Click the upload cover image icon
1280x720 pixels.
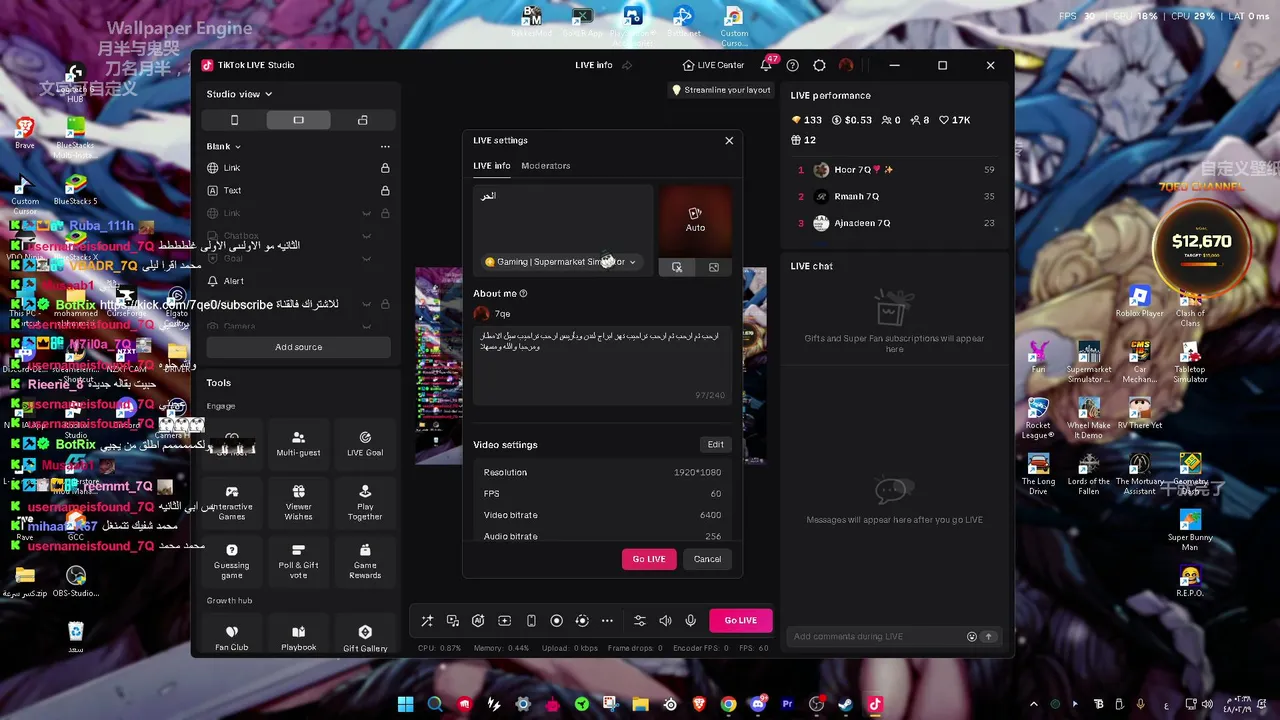[714, 267]
